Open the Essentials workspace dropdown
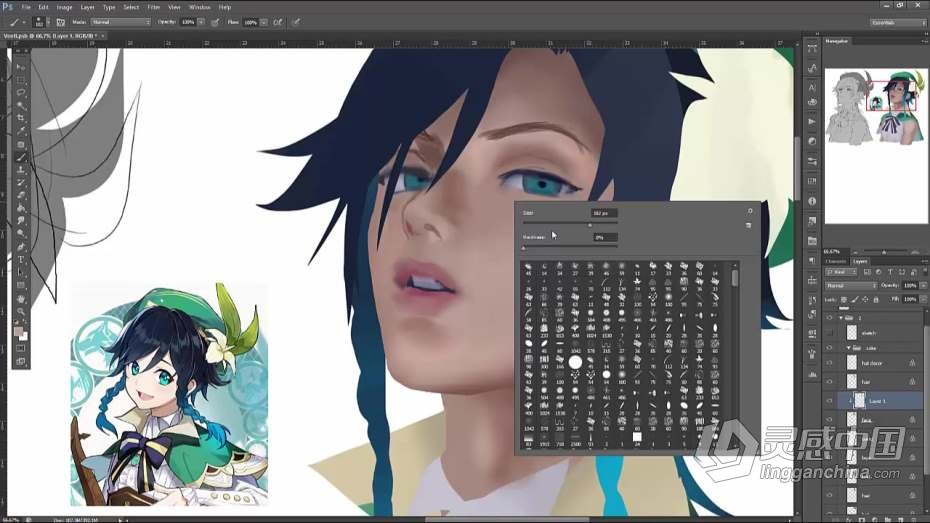Image resolution: width=930 pixels, height=523 pixels. point(898,22)
